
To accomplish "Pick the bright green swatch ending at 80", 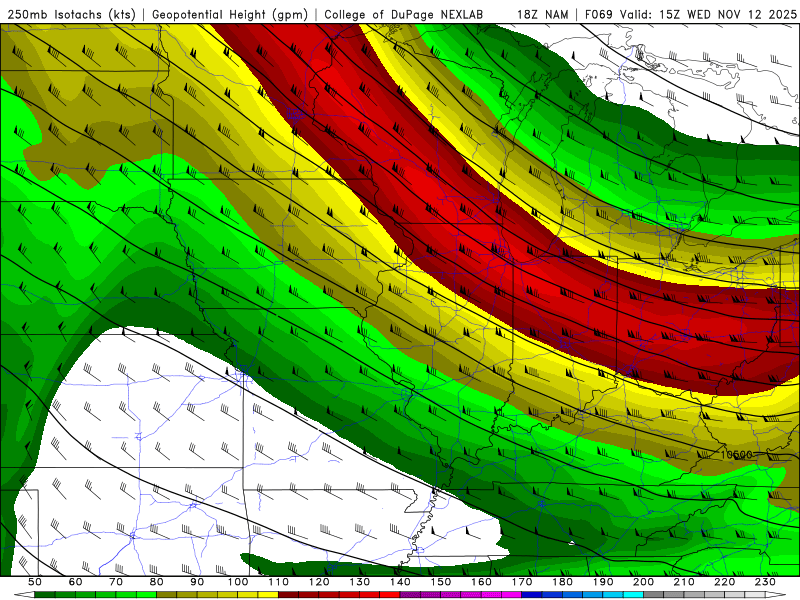I will coord(146,594).
